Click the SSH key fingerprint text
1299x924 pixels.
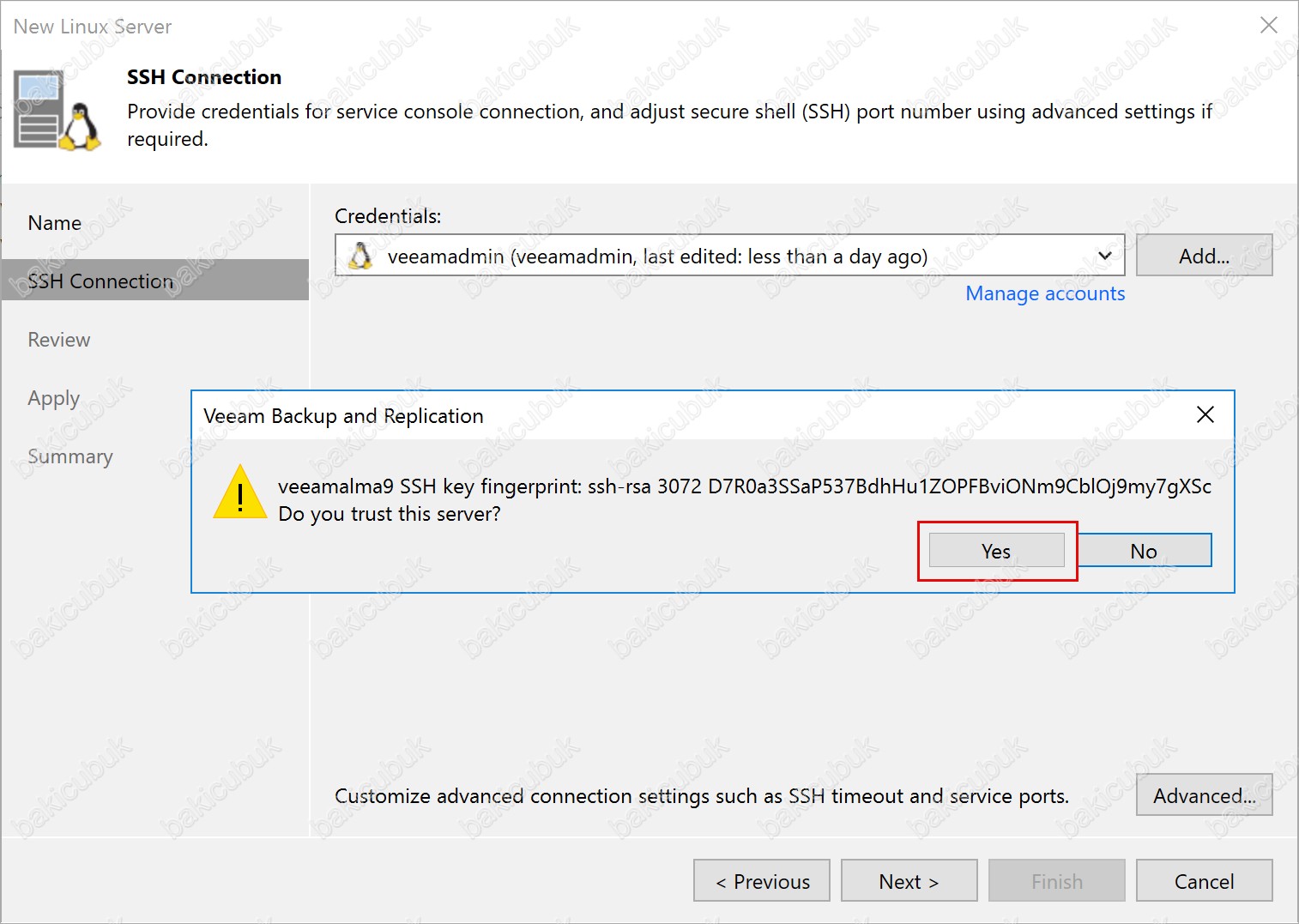coord(745,486)
